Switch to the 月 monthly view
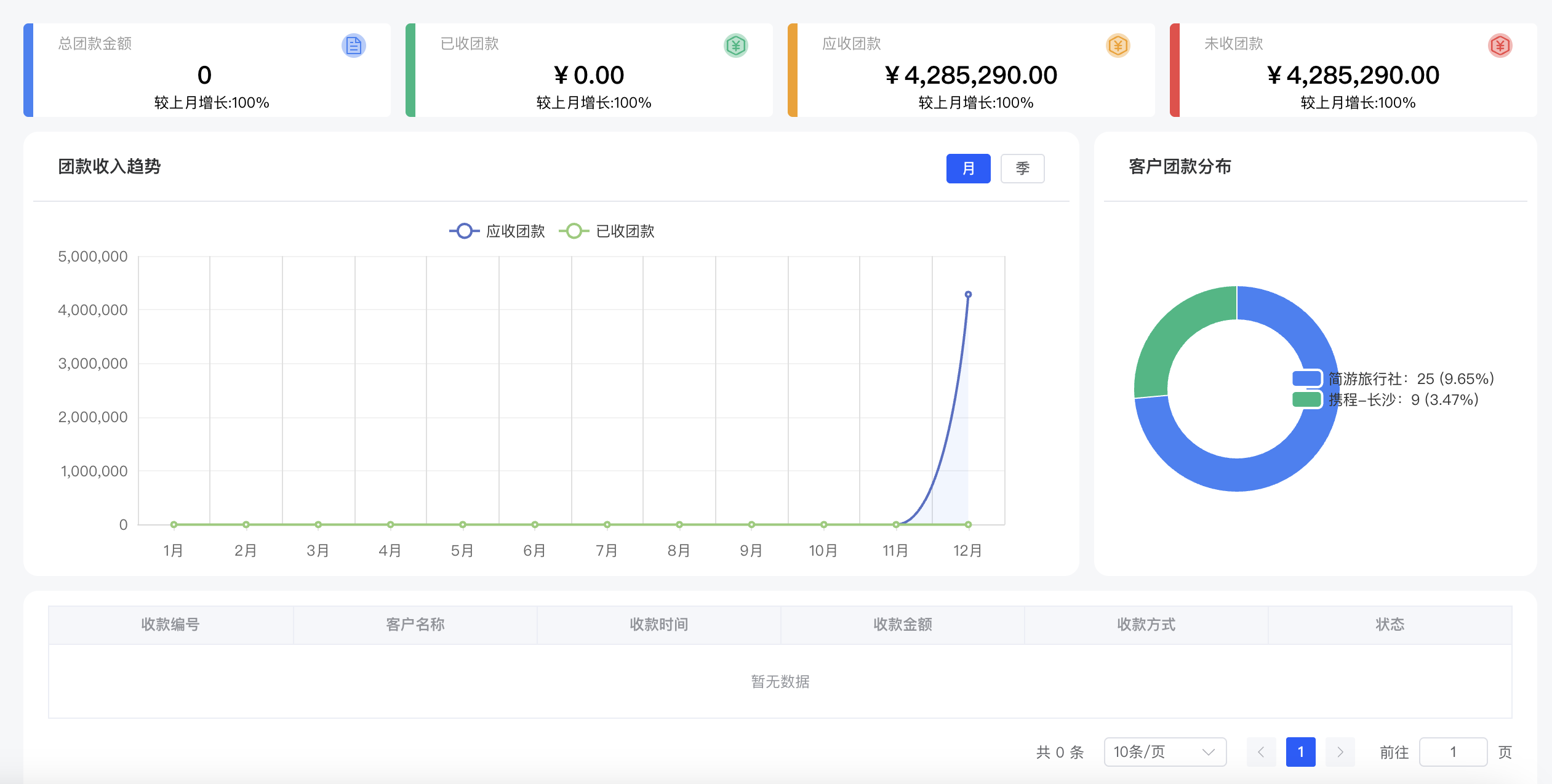Screen dimensions: 1552x784 pyautogui.click(x=967, y=168)
